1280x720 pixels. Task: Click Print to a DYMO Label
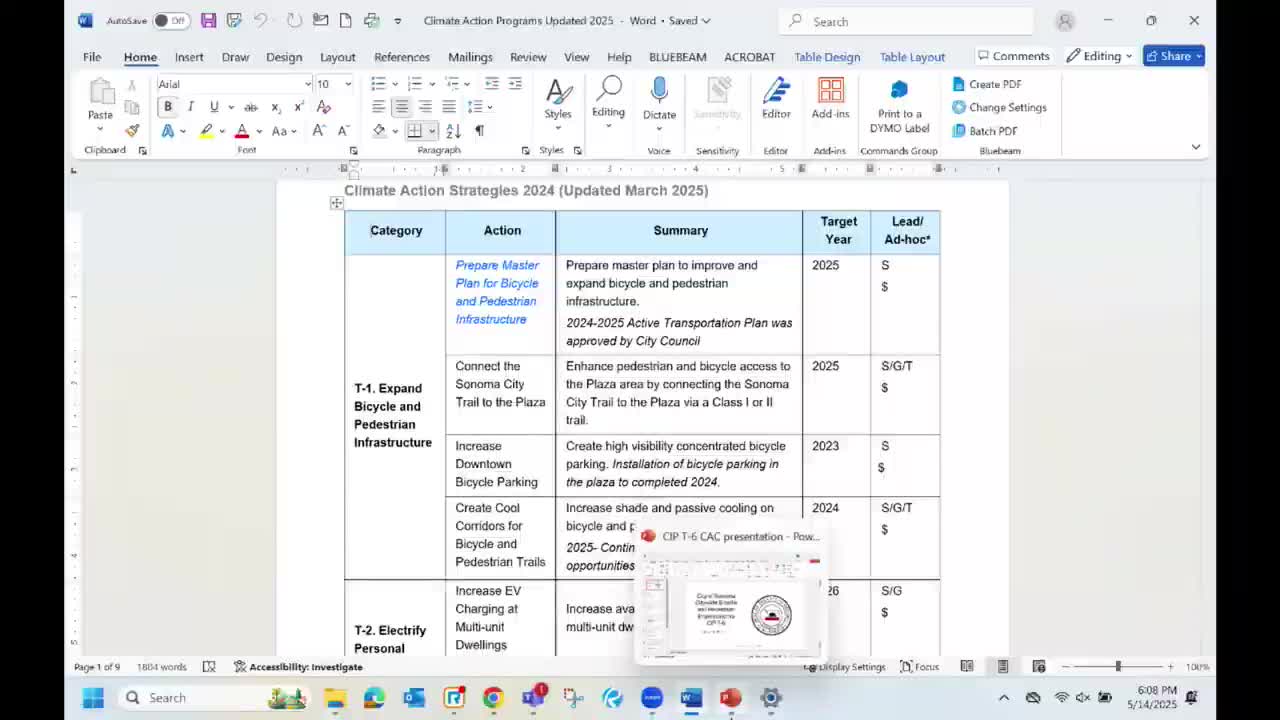pos(899,106)
